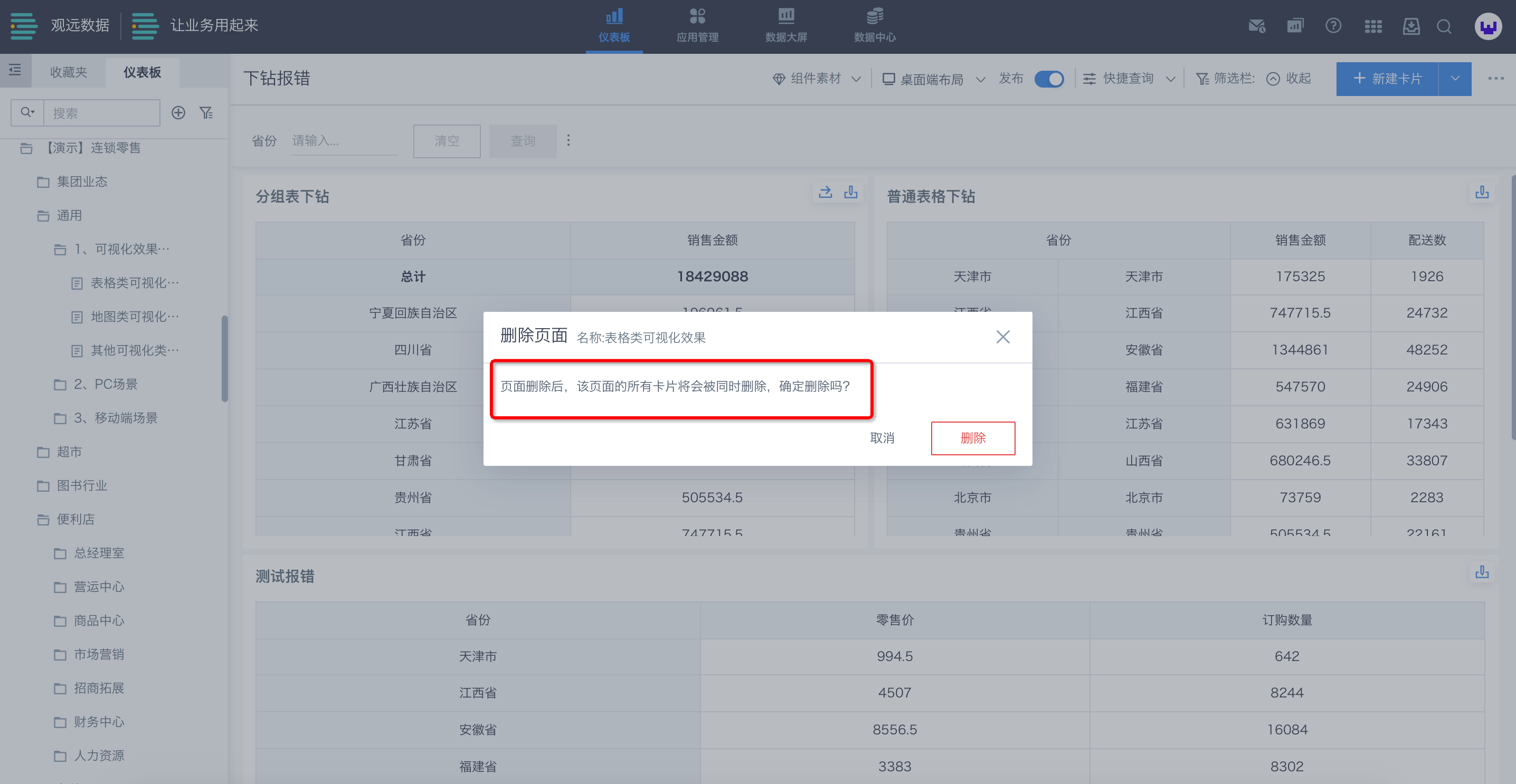Open the user avatar menu
This screenshot has width=1516, height=784.
point(1489,26)
